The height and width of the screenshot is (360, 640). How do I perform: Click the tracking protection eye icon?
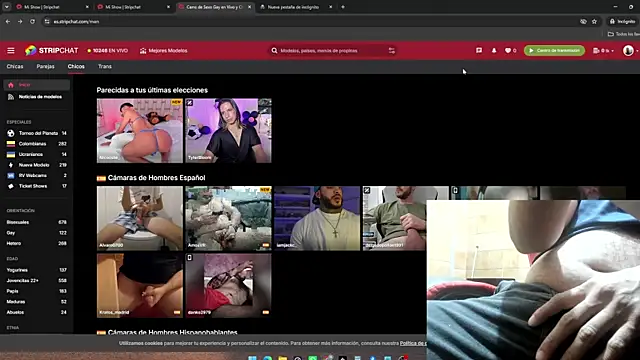click(x=583, y=21)
